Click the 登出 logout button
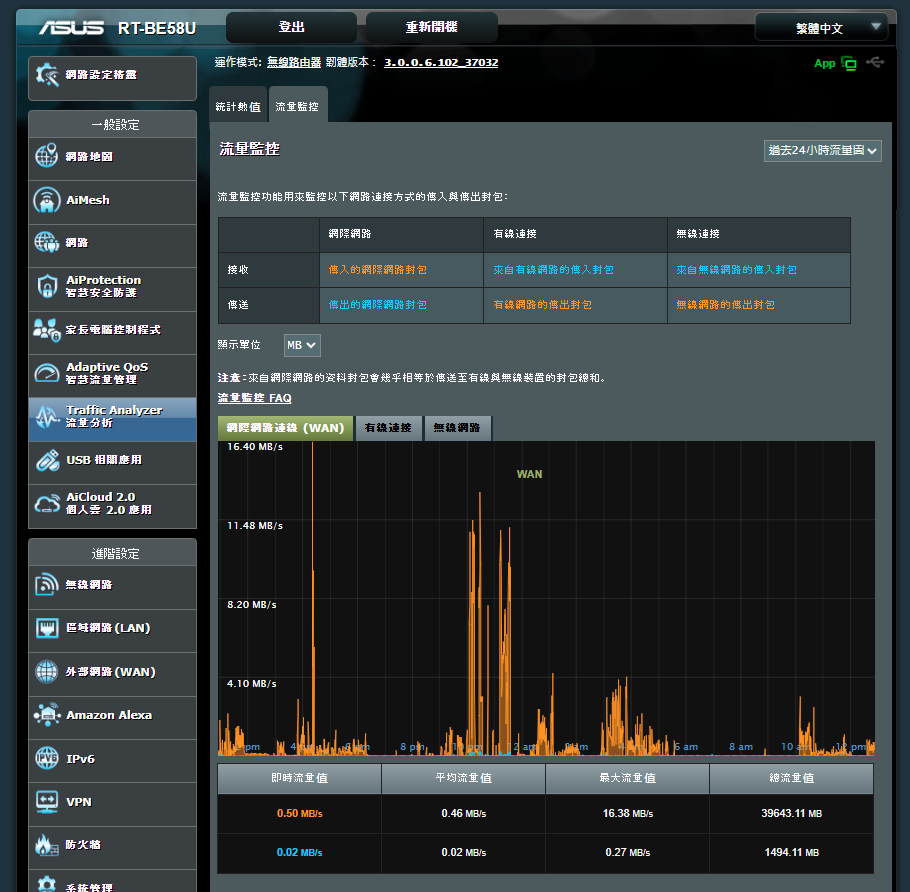This screenshot has width=910, height=892. point(291,27)
